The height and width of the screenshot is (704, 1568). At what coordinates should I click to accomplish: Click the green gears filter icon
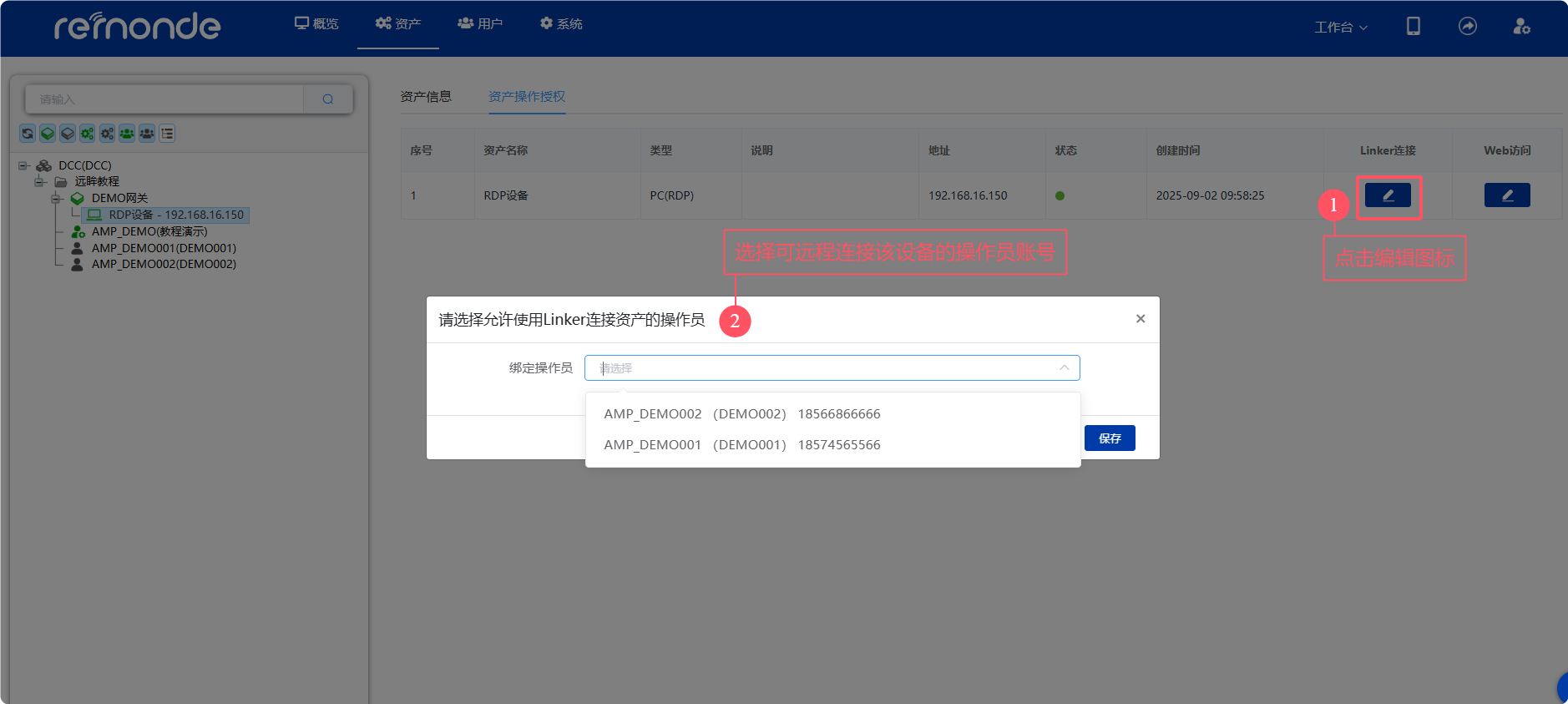(x=87, y=134)
